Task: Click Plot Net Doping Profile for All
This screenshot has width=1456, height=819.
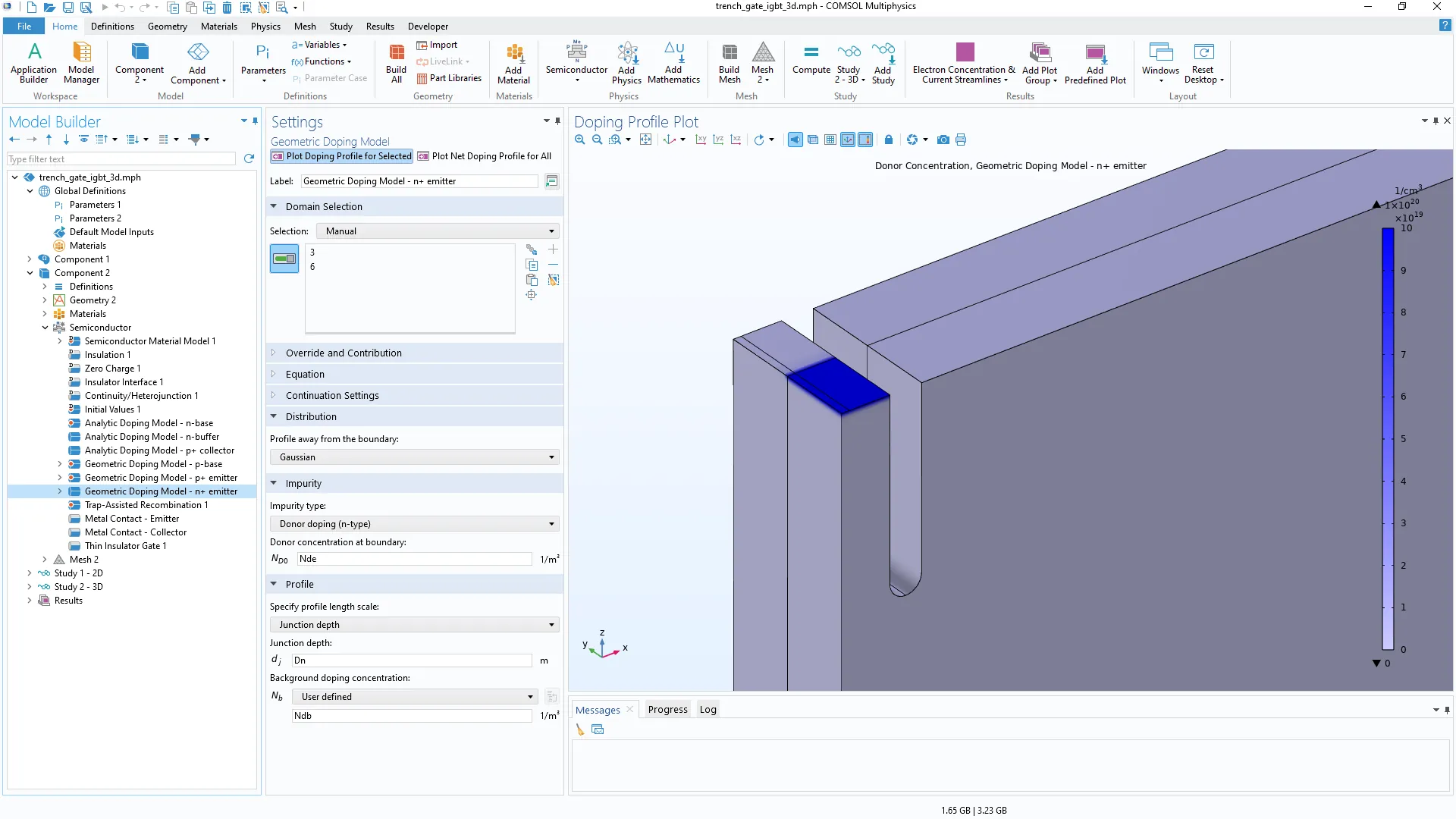Action: tap(485, 156)
